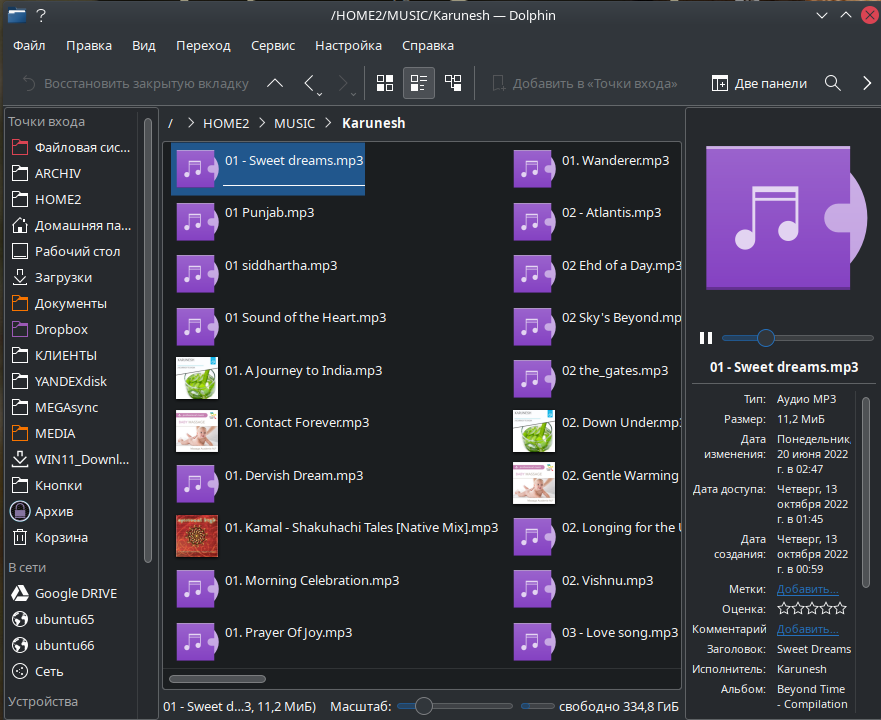Screen dimensions: 881x720
Task: Open the Правка menu
Action: [x=89, y=46]
